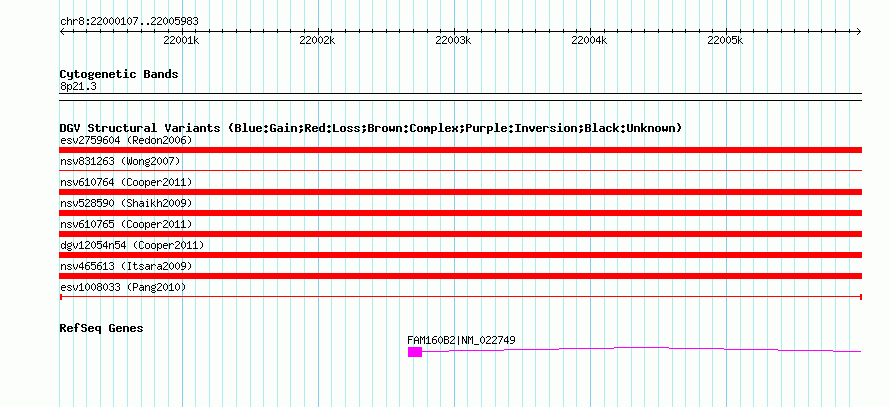
Task: Click the thin red line under esv1008033
Action: (460, 297)
